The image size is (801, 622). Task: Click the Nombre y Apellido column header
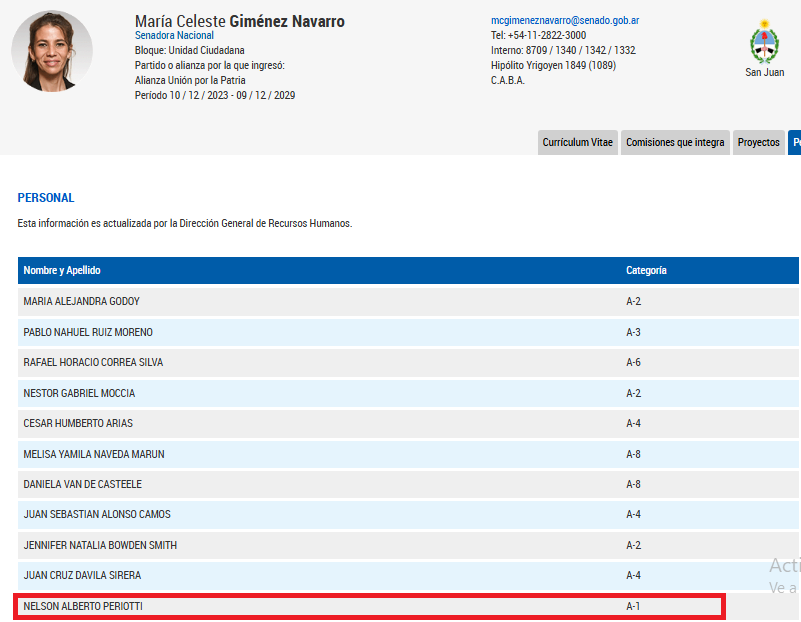click(x=62, y=271)
